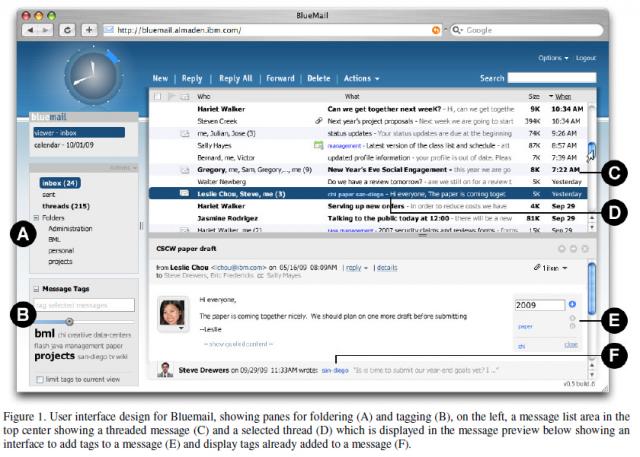
Task: Click the close link in tag popup
Action: [571, 345]
